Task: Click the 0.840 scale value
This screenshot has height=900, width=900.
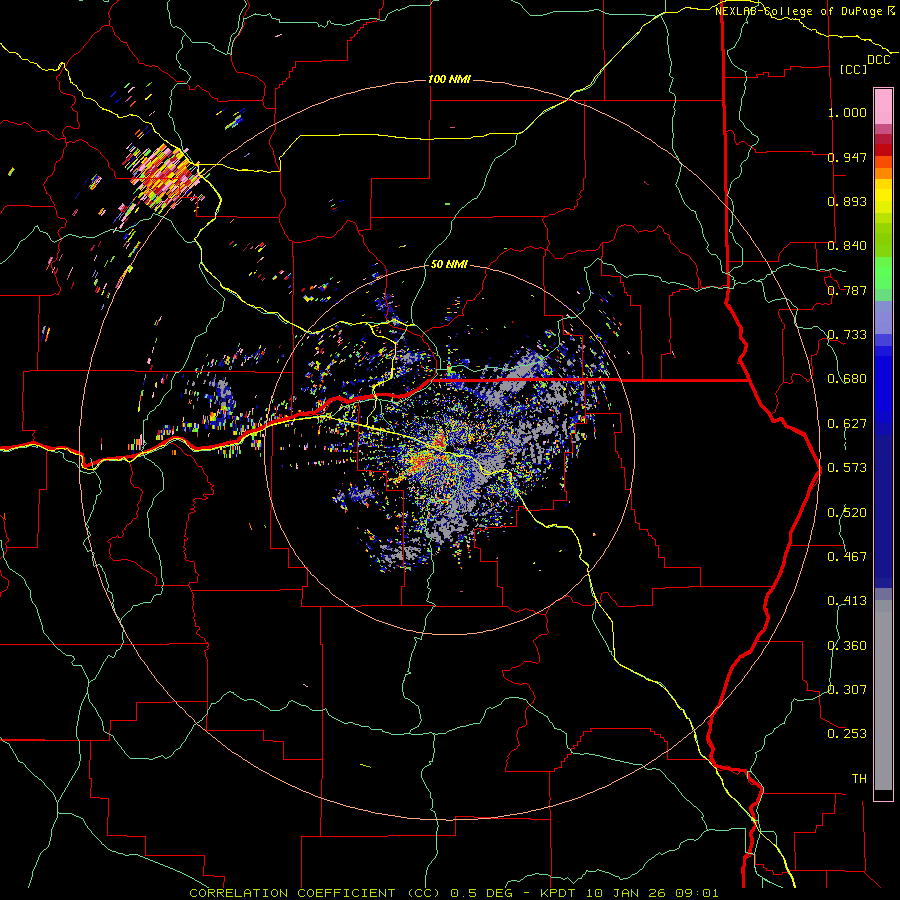Action: [847, 246]
